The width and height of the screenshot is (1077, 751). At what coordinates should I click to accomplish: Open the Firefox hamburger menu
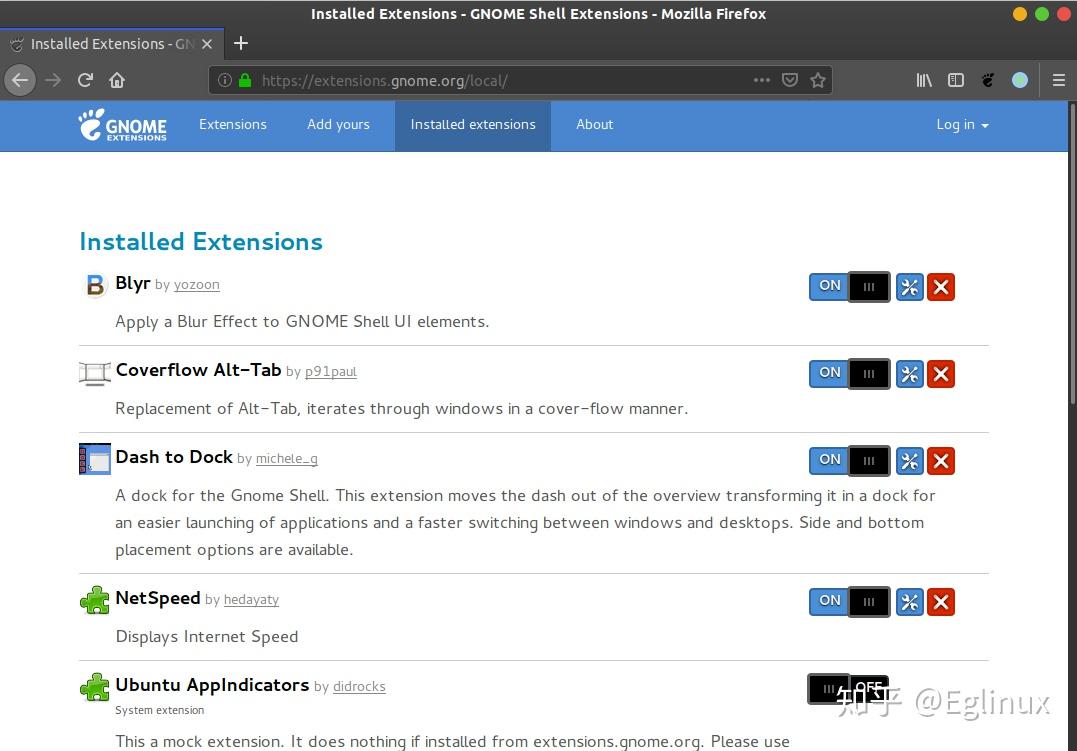click(x=1059, y=80)
